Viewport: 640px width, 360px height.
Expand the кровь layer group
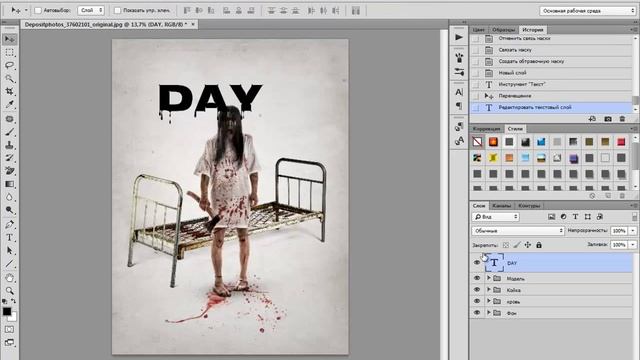pyautogui.click(x=489, y=301)
